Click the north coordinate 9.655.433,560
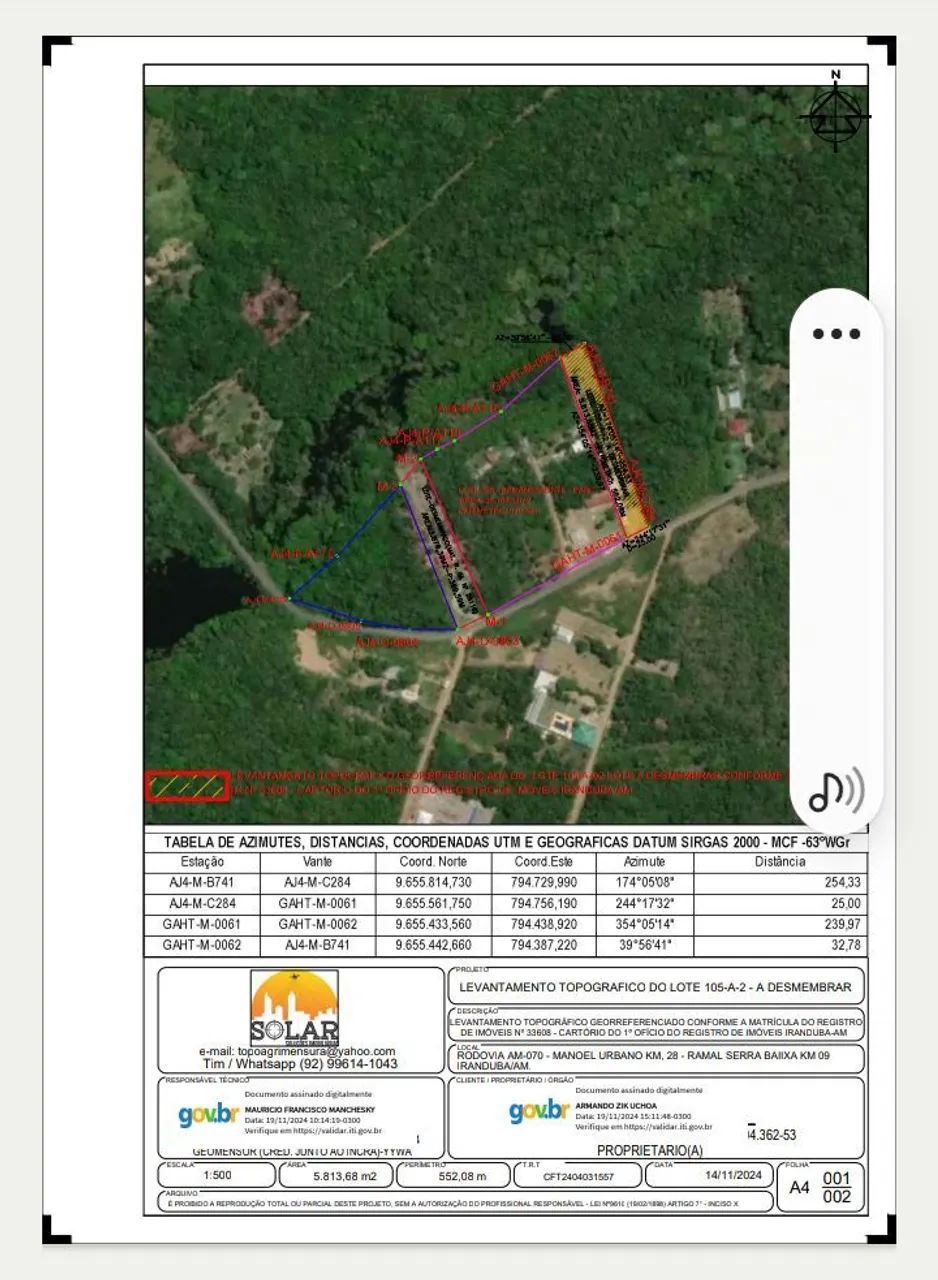Image resolution: width=938 pixels, height=1280 pixels. pos(433,925)
